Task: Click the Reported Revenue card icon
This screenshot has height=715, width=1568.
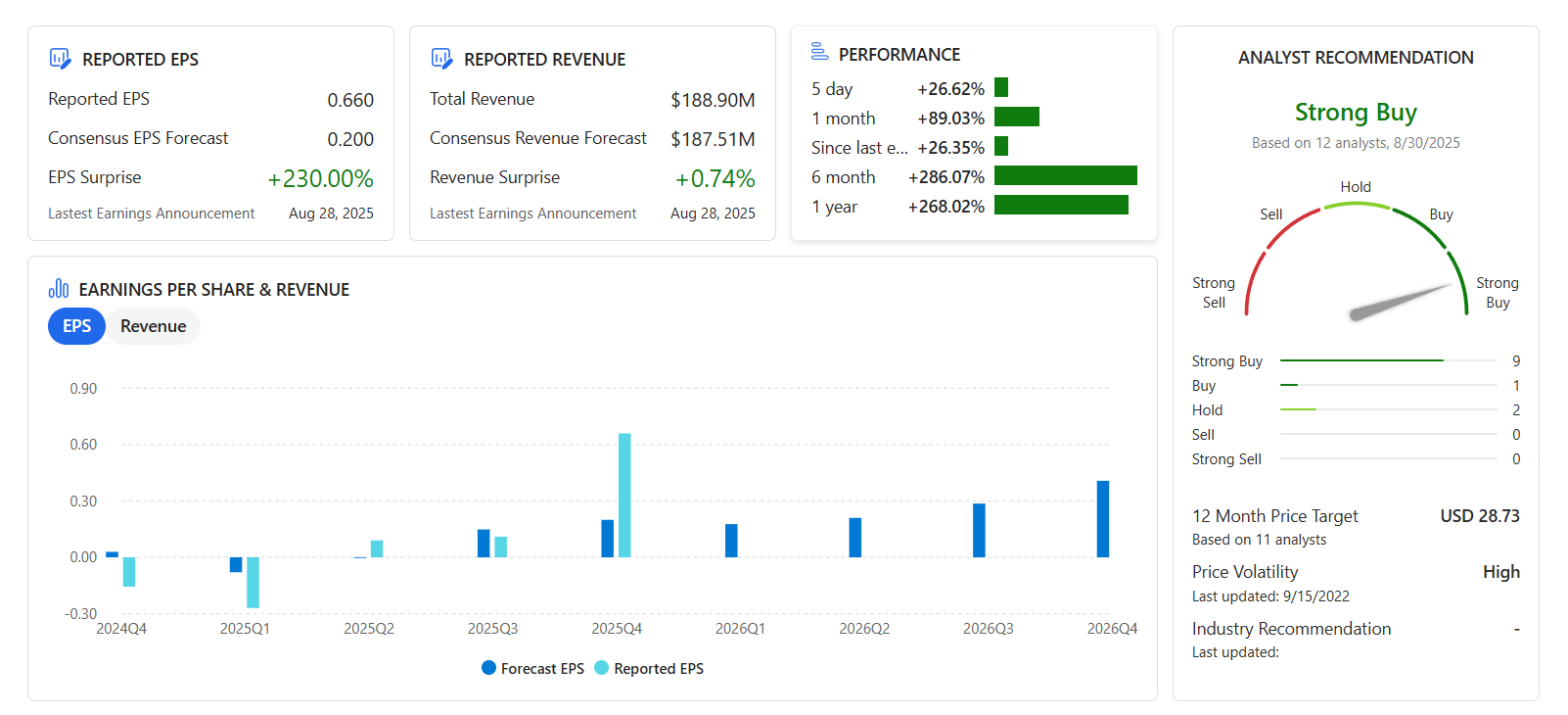Action: [441, 59]
